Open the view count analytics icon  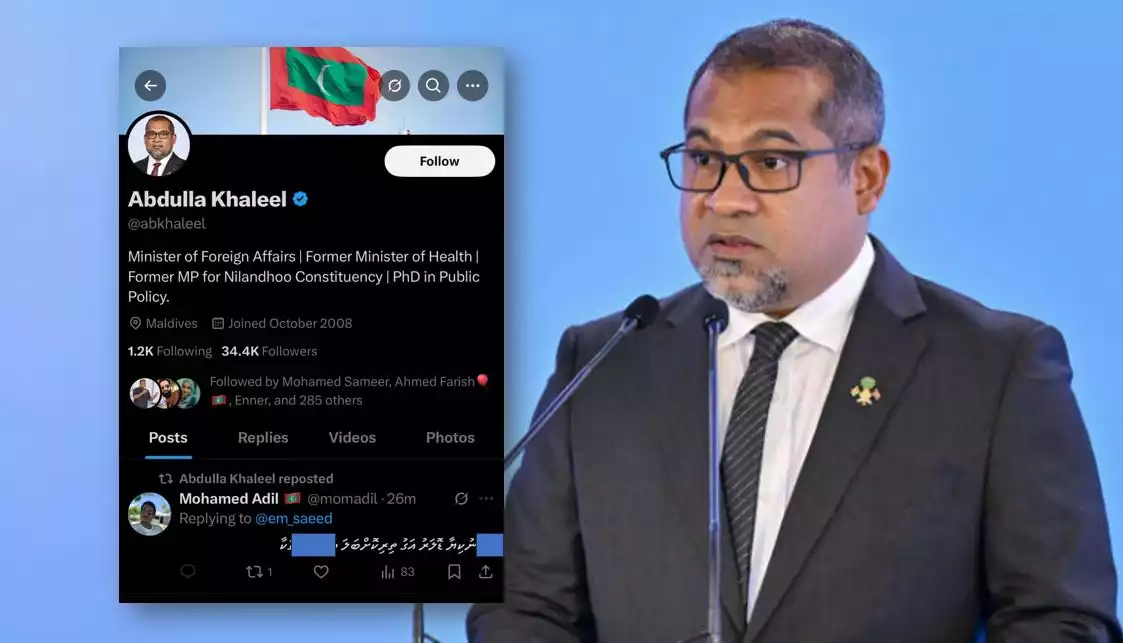tap(387, 571)
